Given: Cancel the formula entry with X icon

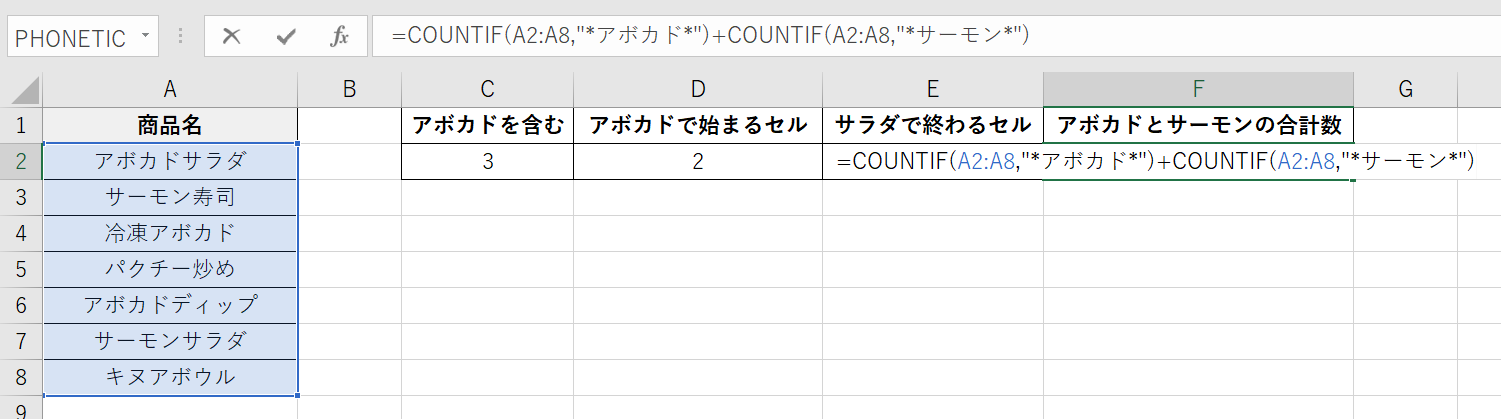Looking at the screenshot, I should 232,37.
